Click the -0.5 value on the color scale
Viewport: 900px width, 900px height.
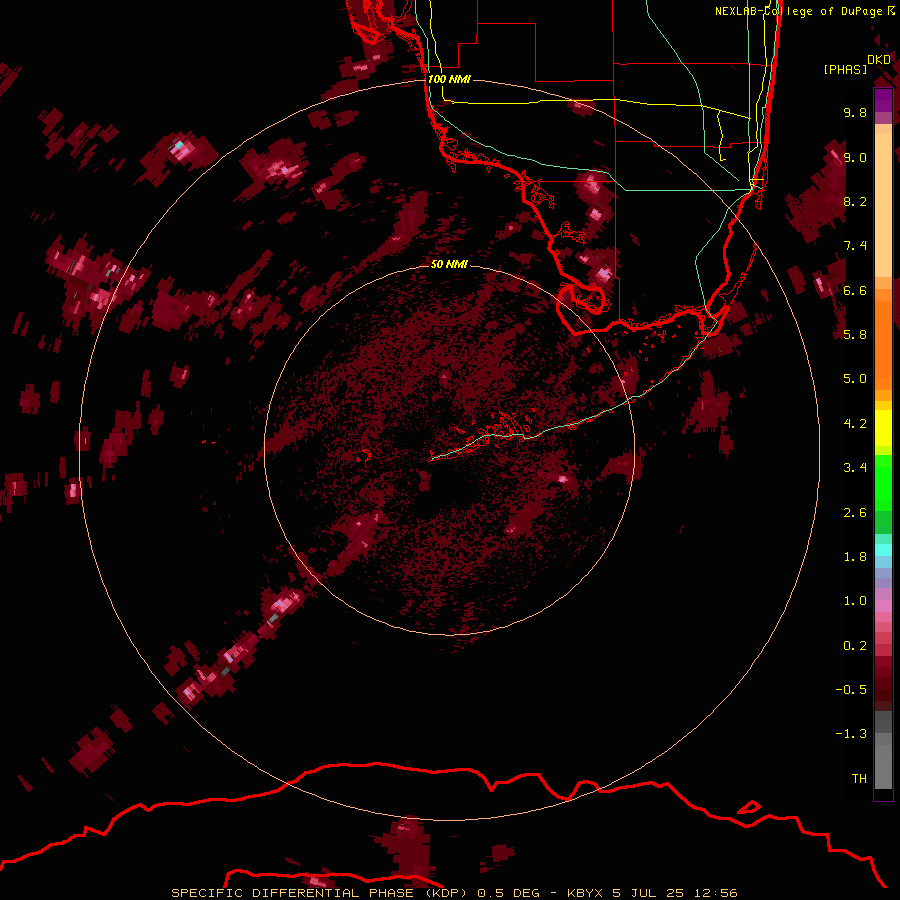[851, 690]
